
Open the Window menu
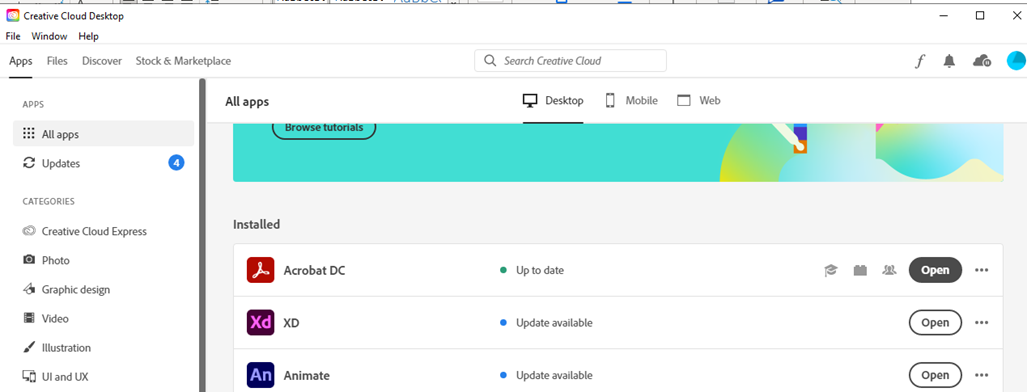(x=49, y=37)
